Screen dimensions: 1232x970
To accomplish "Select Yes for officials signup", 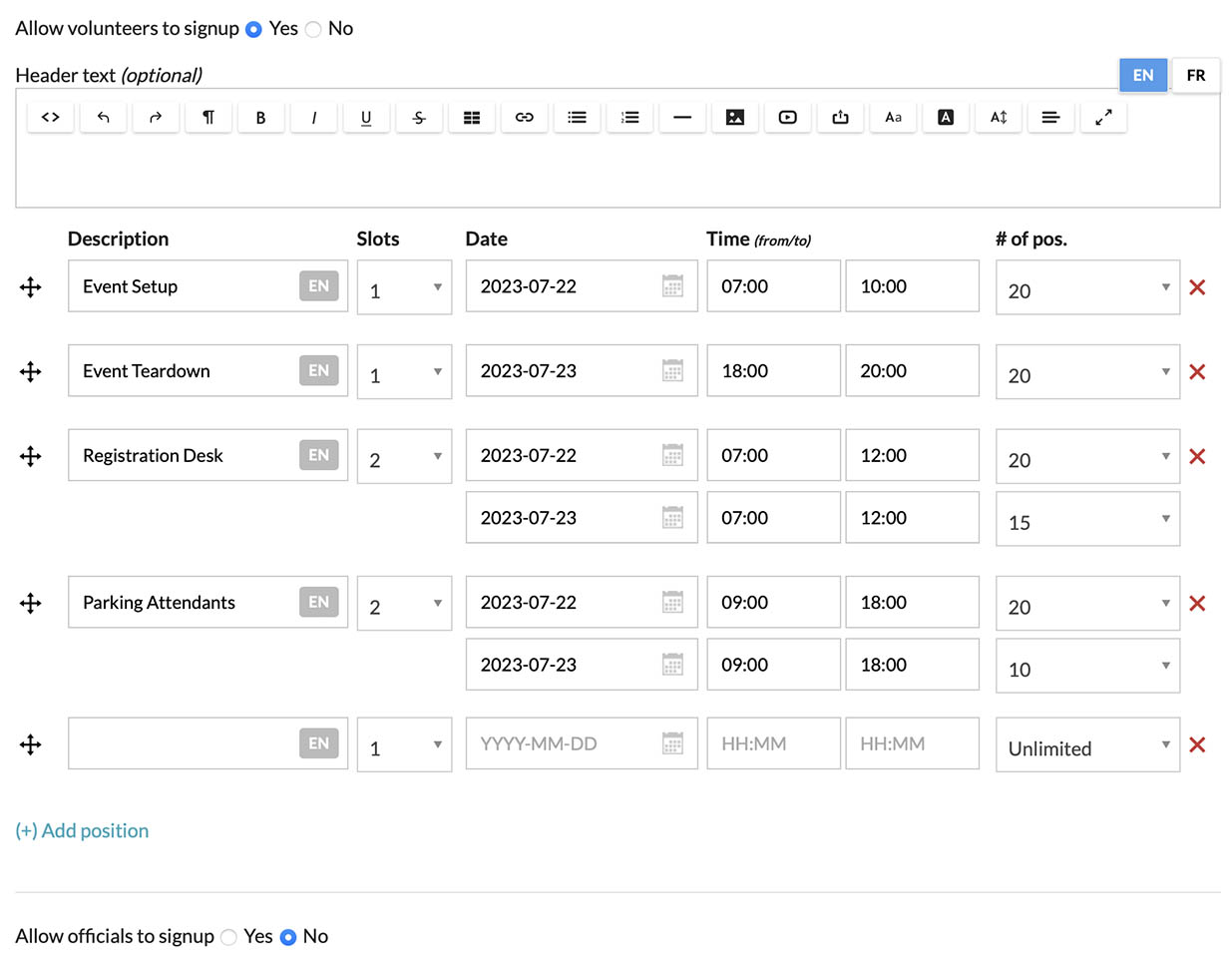I will coord(229,937).
